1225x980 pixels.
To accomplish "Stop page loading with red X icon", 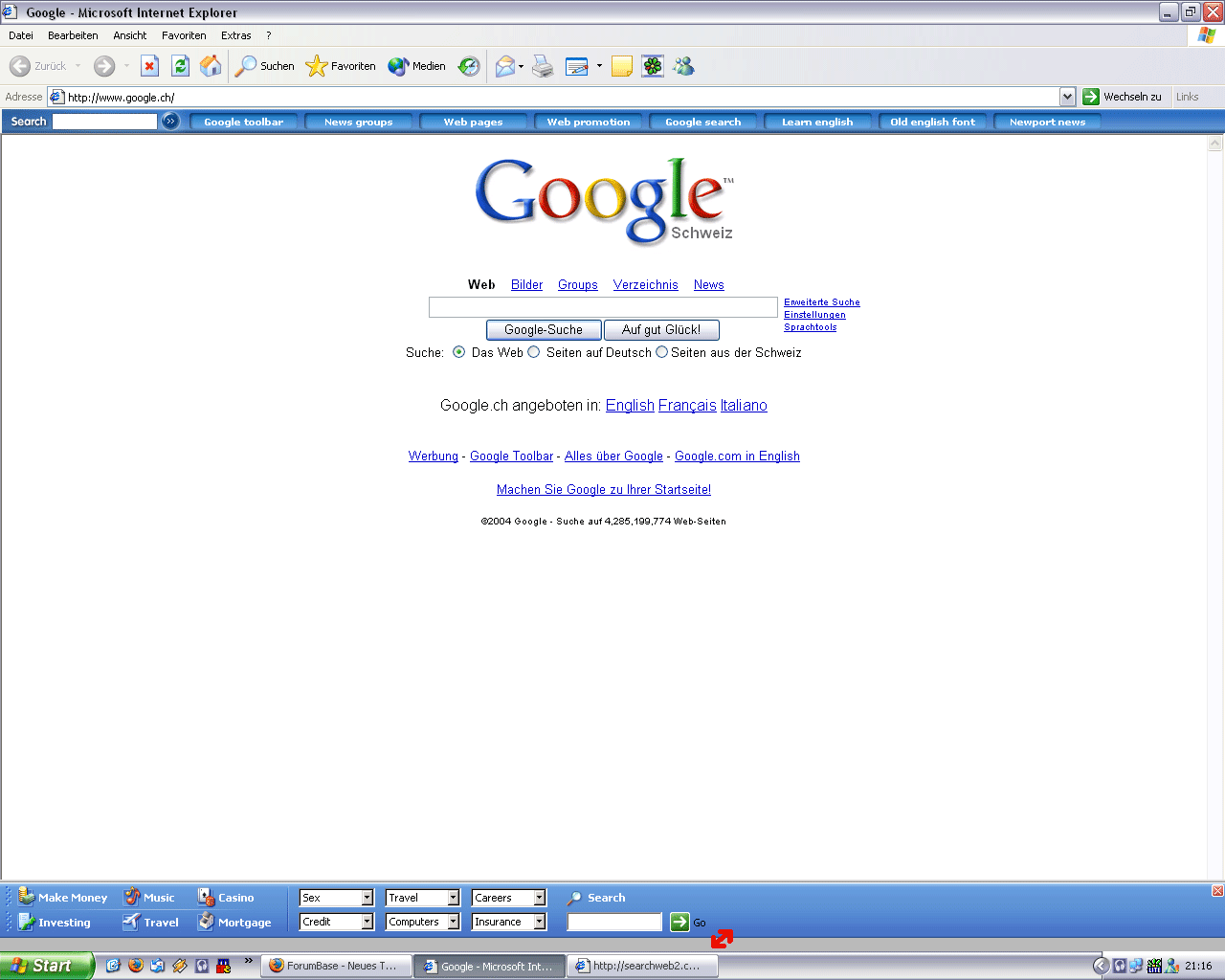I will click(149, 66).
